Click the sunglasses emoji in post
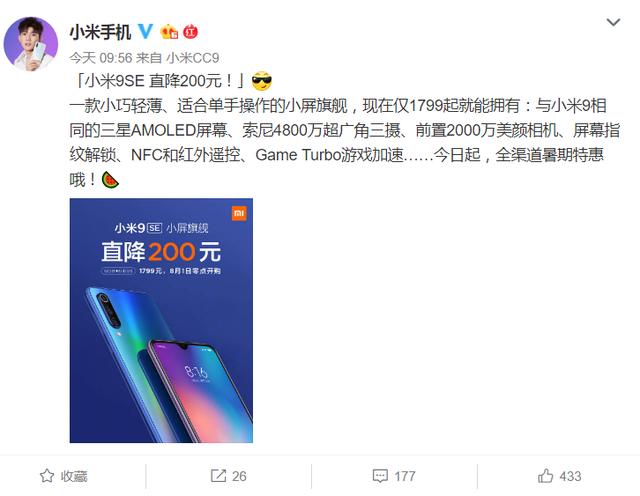Image resolution: width=640 pixels, height=496 pixels. point(262,81)
